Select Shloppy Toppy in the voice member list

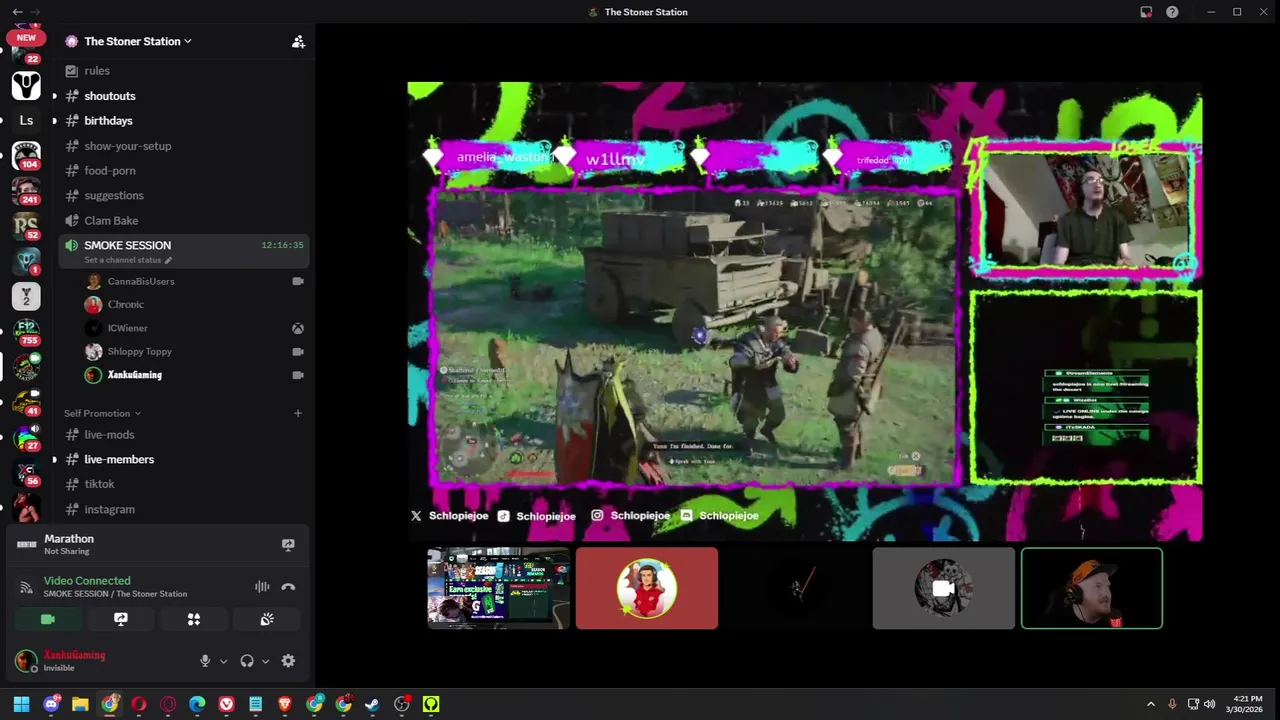click(x=139, y=352)
